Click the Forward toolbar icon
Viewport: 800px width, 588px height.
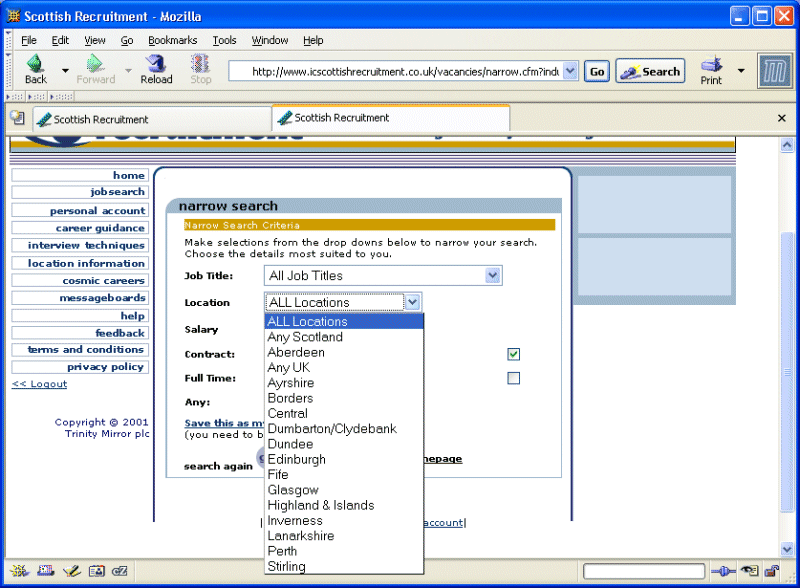96,69
